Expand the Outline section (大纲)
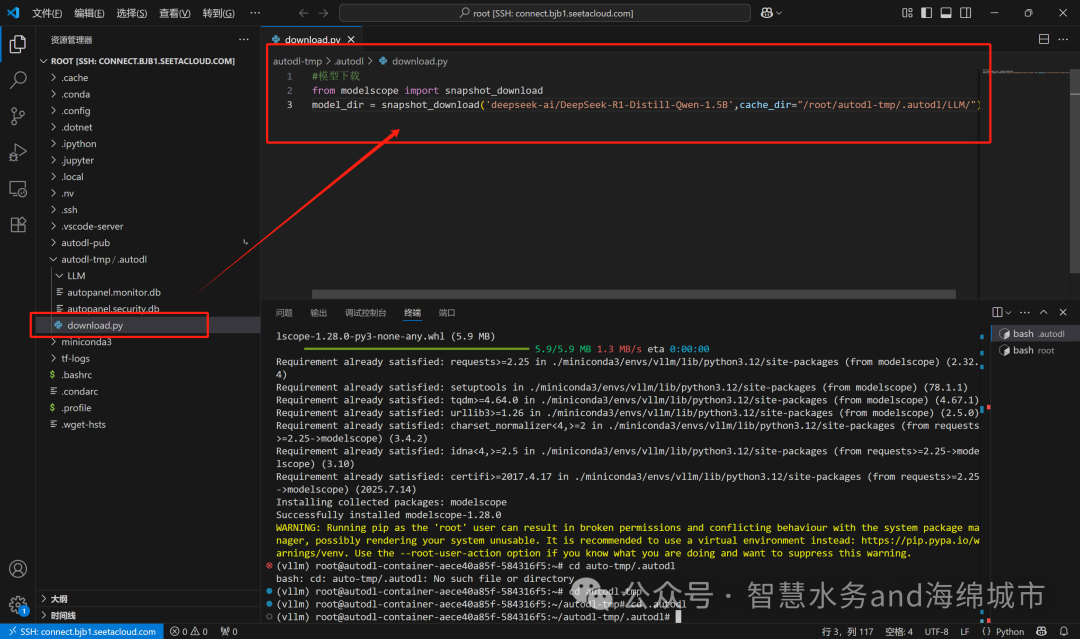The height and width of the screenshot is (639, 1080). tap(148, 598)
